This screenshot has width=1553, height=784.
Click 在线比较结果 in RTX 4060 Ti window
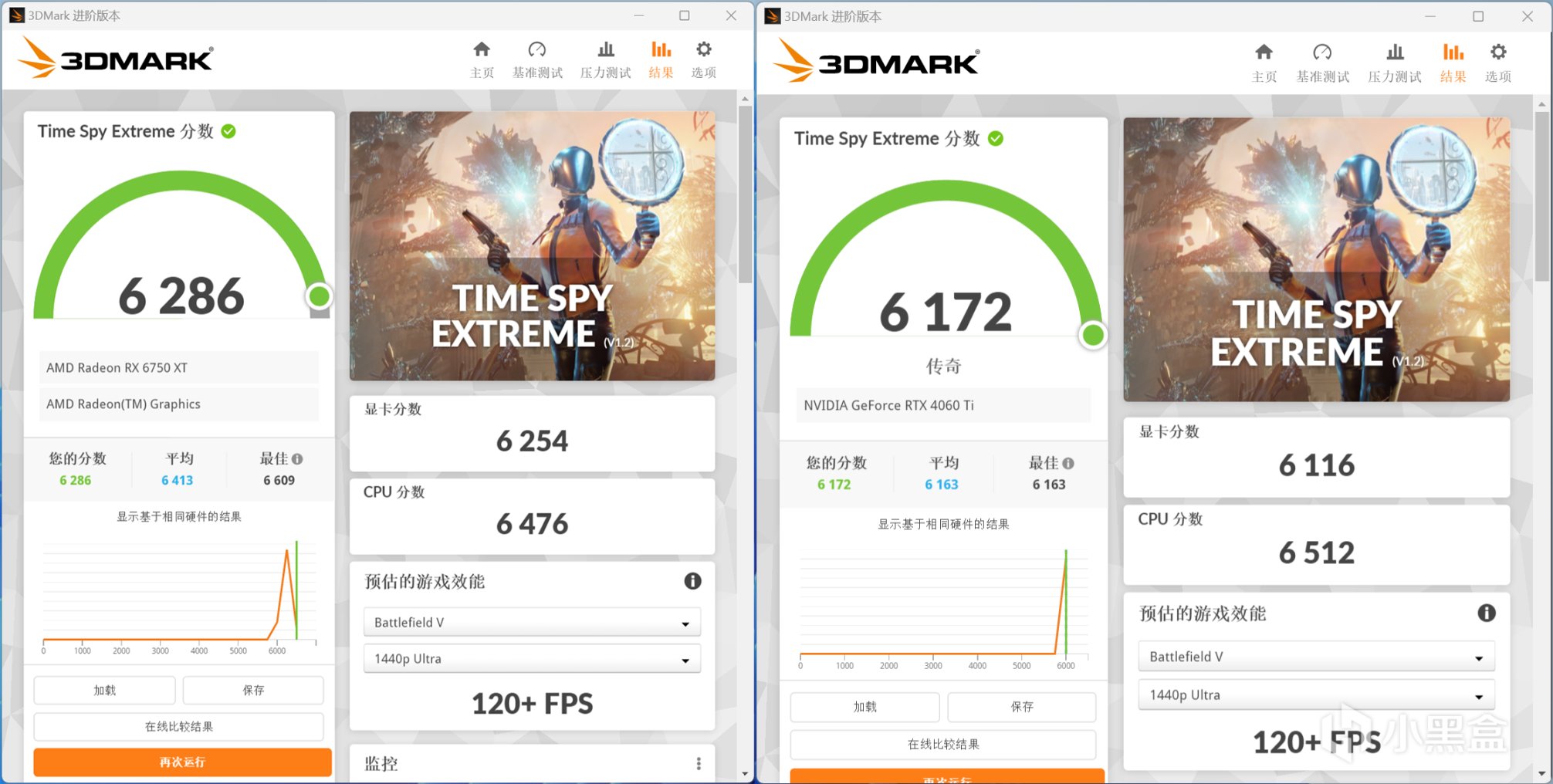pos(943,745)
